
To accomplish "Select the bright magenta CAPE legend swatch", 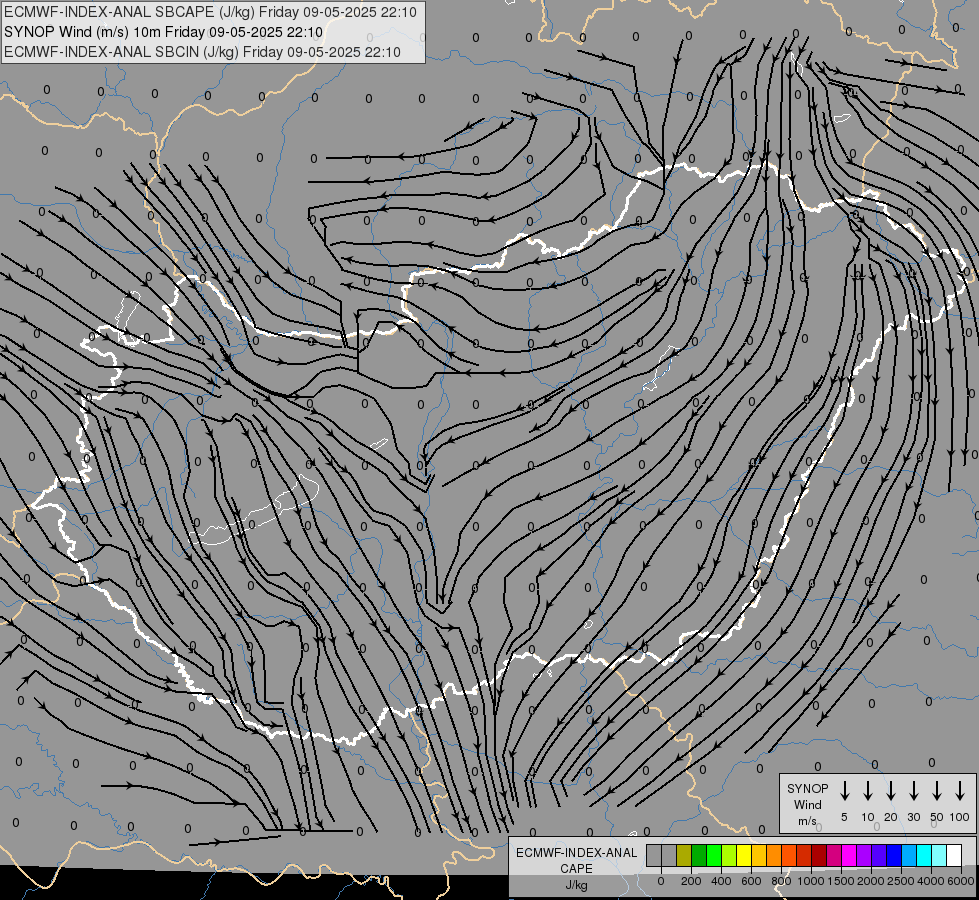I will (x=849, y=855).
